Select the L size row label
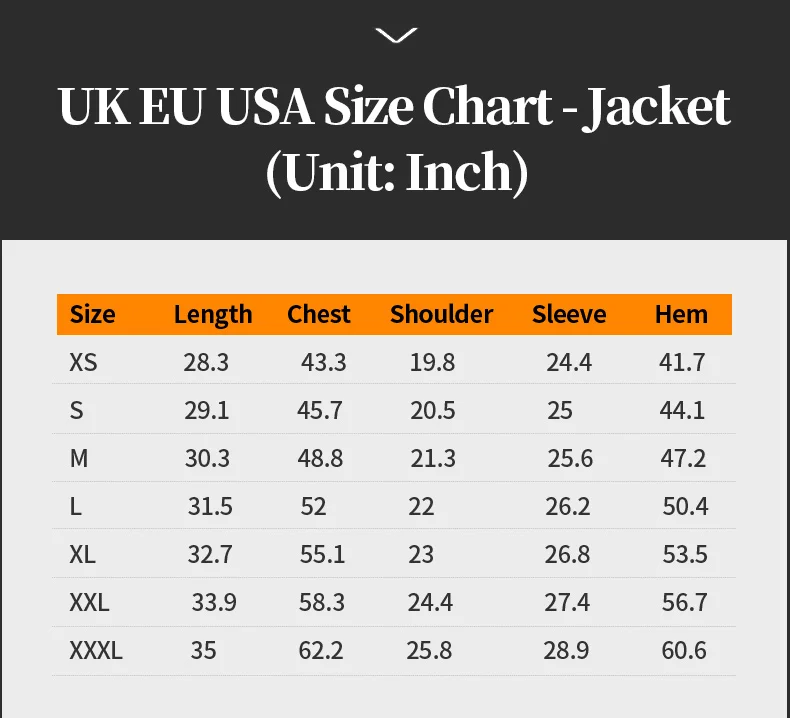The width and height of the screenshot is (790, 718). tap(76, 506)
